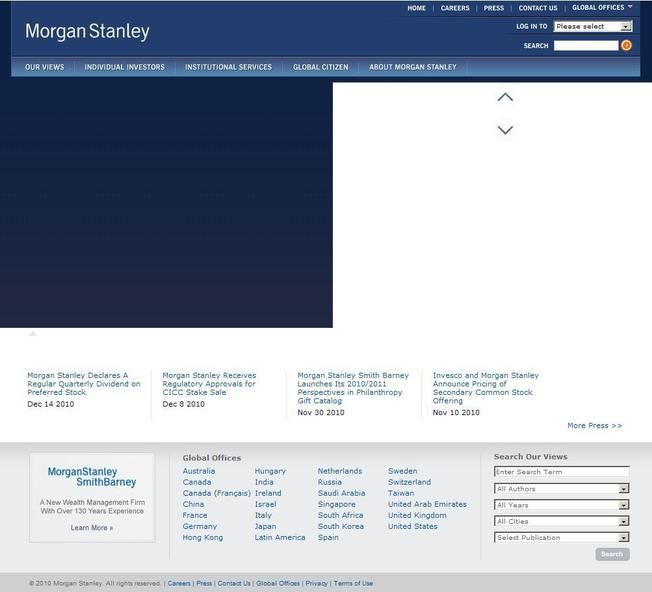The image size is (652, 592).
Task: Open the United Arab Emirates link
Action: [x=427, y=504]
